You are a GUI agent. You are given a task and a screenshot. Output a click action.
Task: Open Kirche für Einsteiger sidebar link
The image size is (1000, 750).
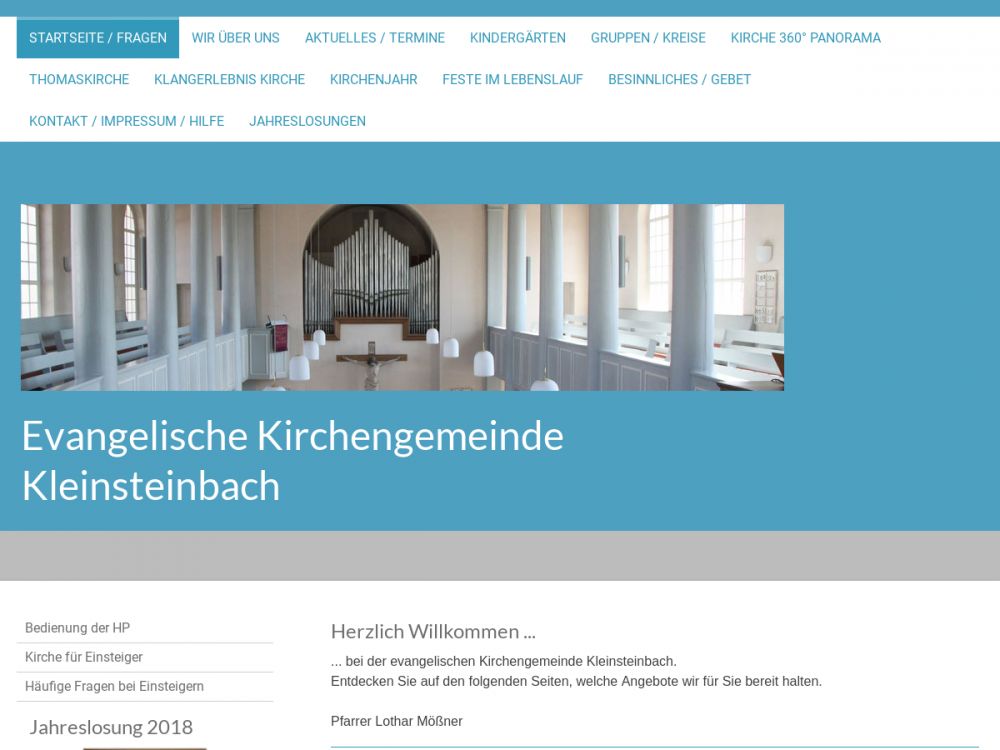click(x=84, y=657)
